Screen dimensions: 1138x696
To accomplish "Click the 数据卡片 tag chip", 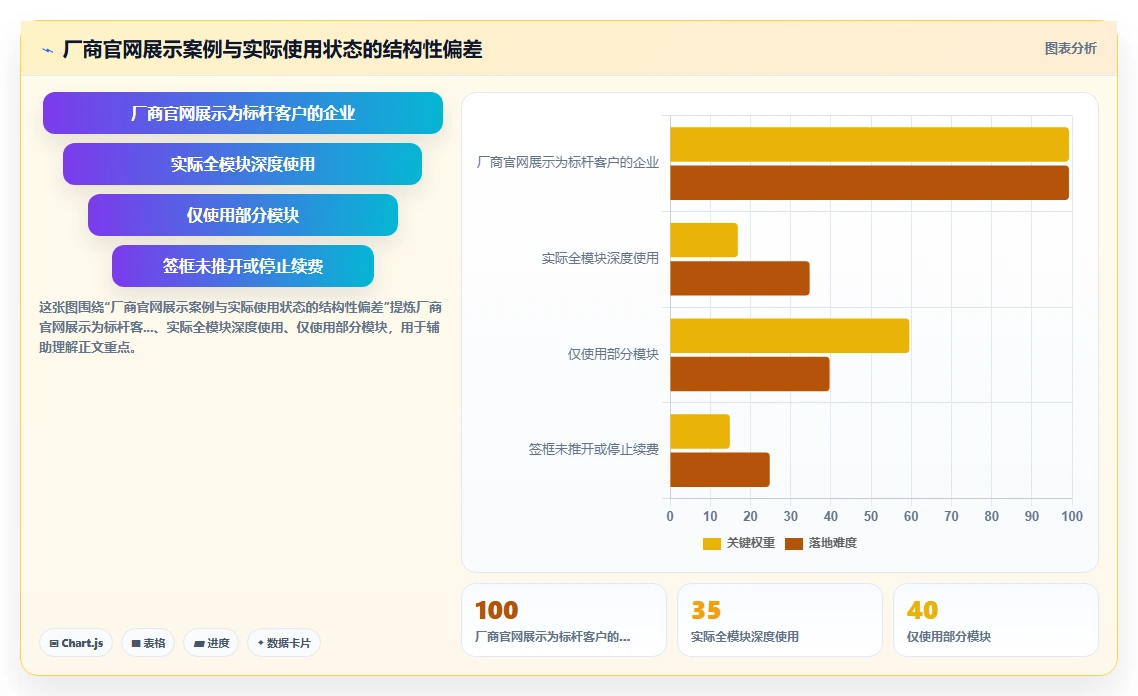I will pos(284,643).
